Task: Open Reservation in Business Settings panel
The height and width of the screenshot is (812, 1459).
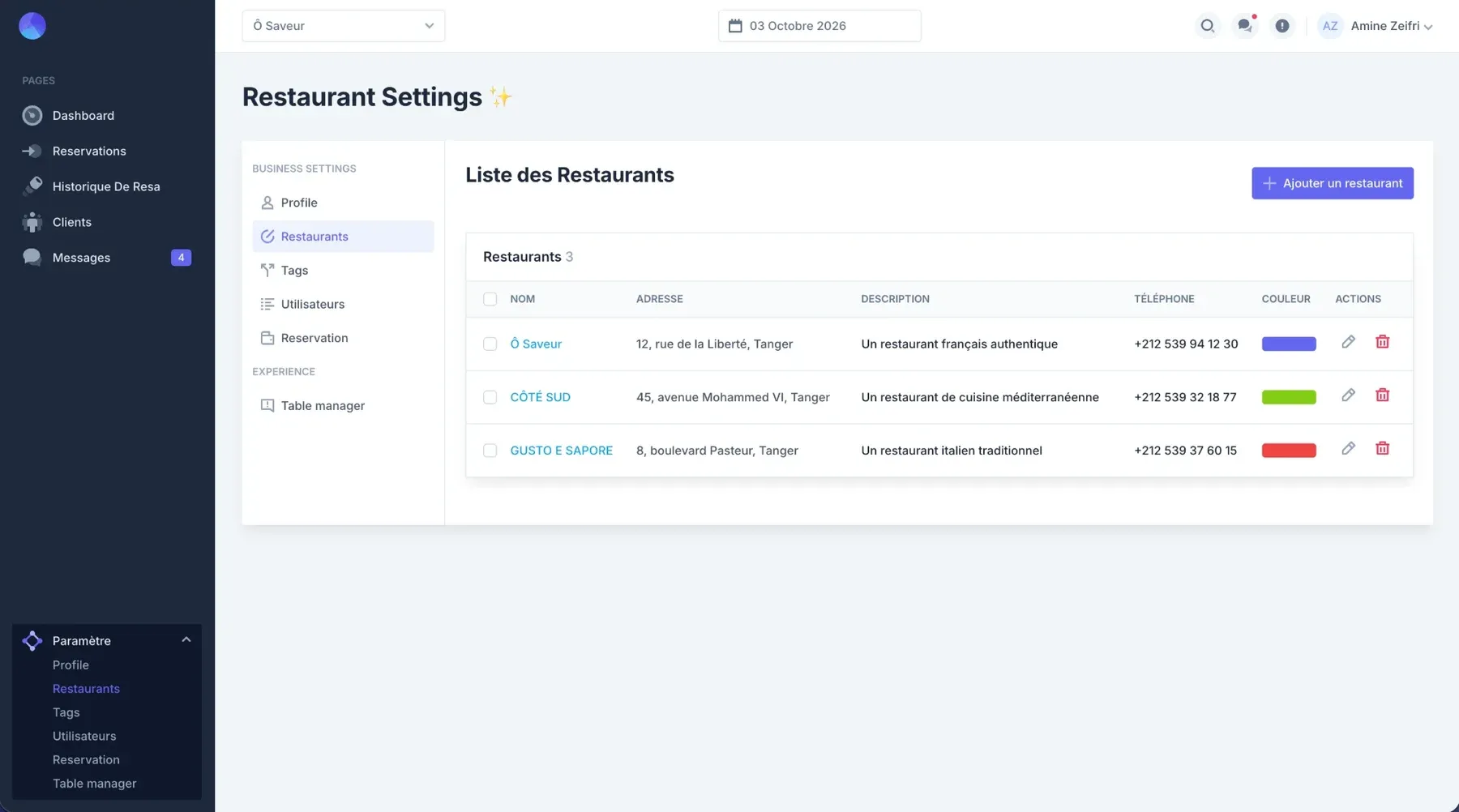Action: (343, 339)
